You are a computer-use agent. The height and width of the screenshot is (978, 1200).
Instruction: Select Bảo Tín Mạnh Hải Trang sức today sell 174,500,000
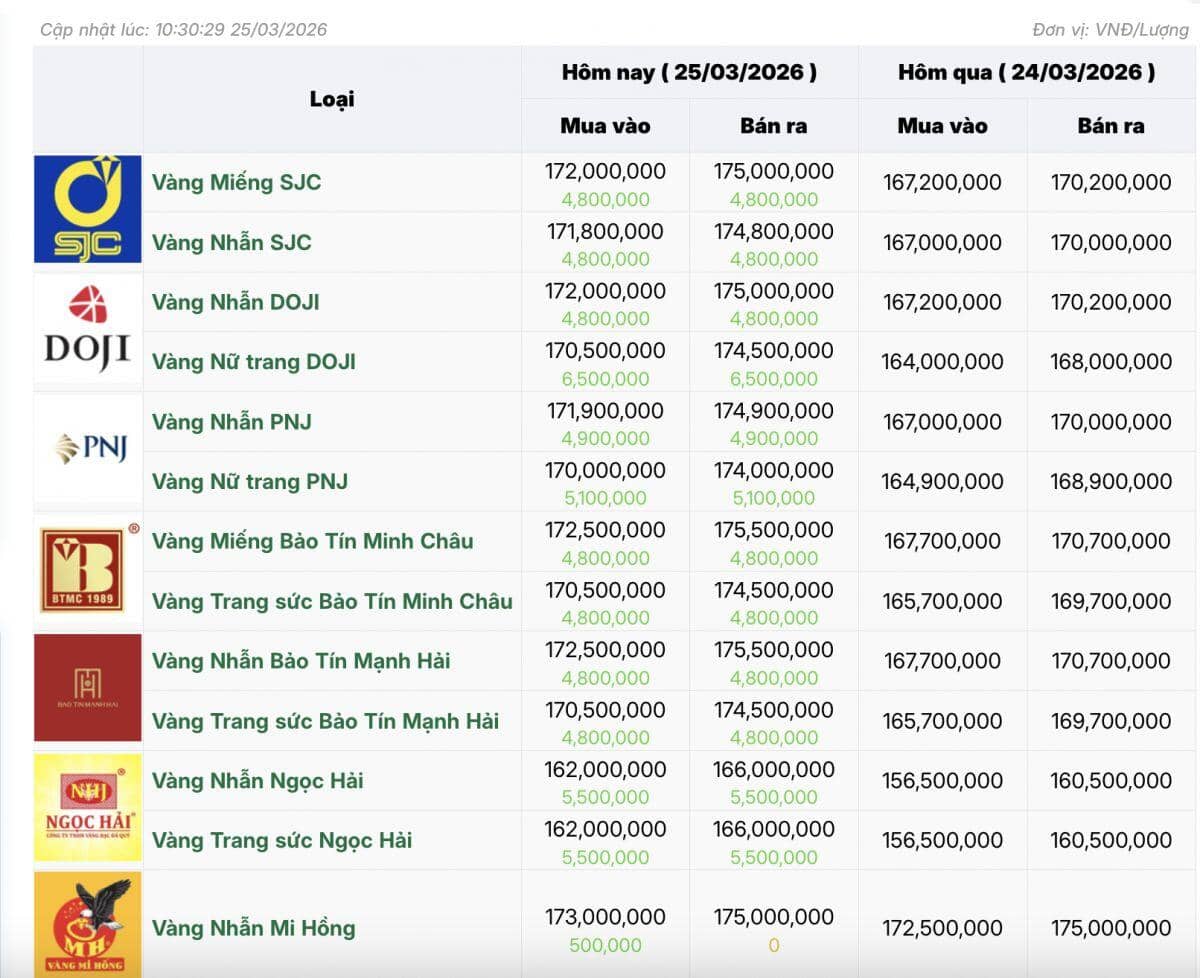tap(774, 710)
